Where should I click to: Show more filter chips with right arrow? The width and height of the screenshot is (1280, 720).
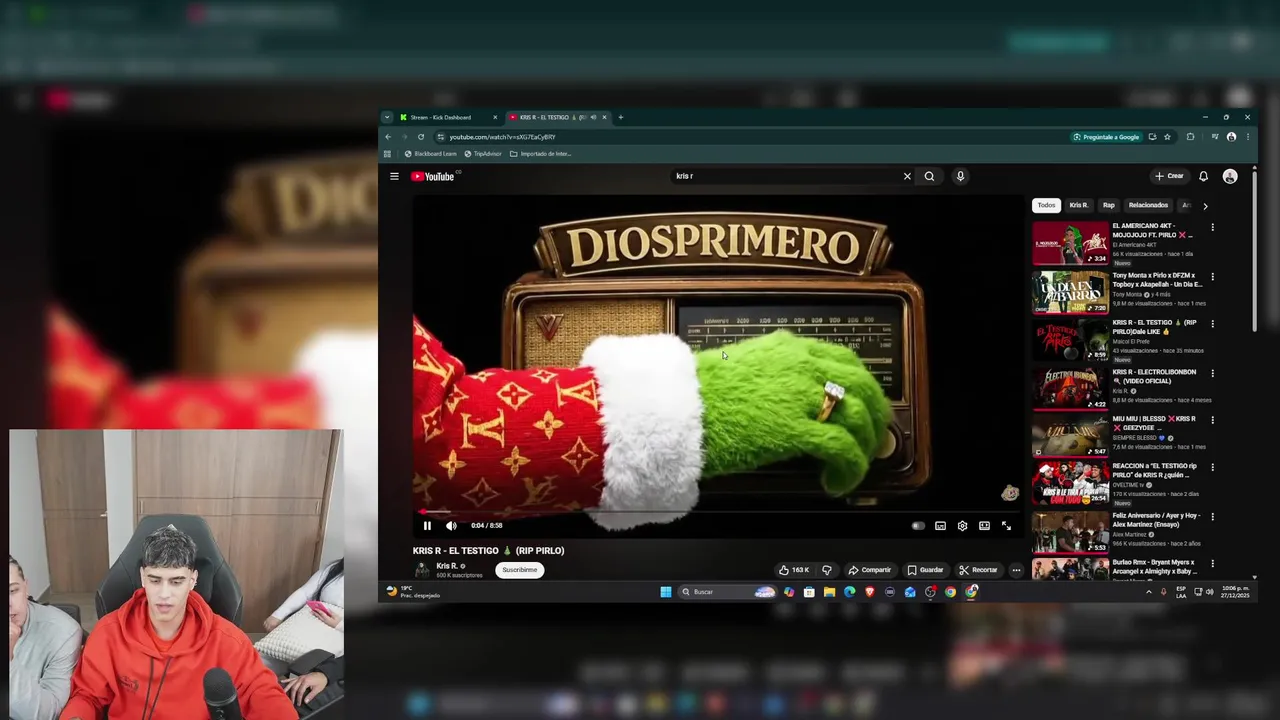[x=1205, y=206]
